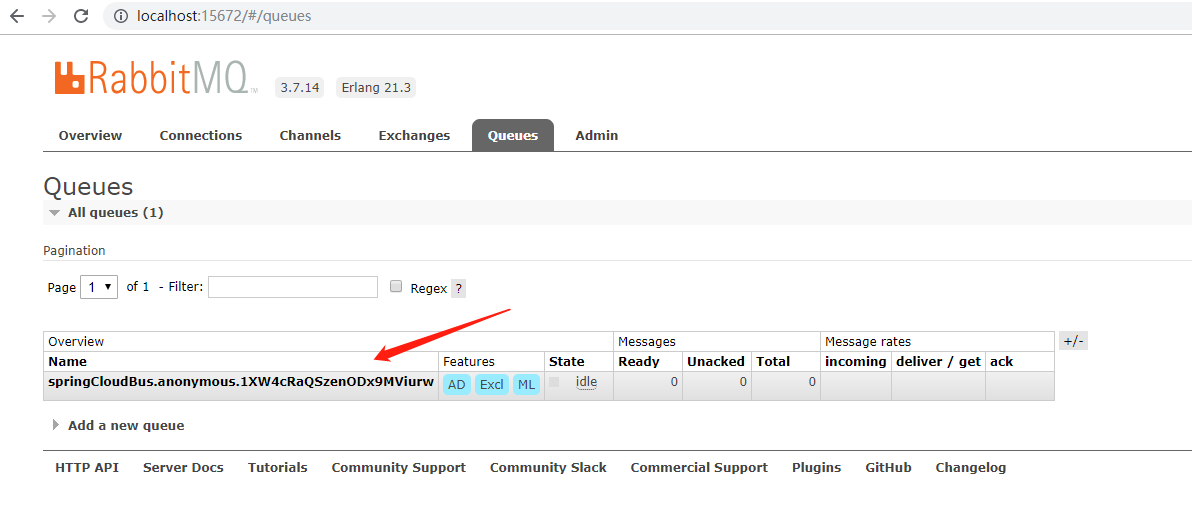The width and height of the screenshot is (1192, 508).
Task: Sort by Ready column header
Action: click(x=639, y=361)
